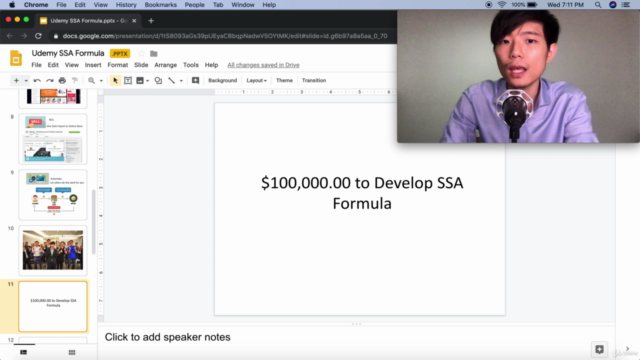Viewport: 640px width, 360px height.
Task: Click the browser reload icon
Action: click(x=38, y=36)
